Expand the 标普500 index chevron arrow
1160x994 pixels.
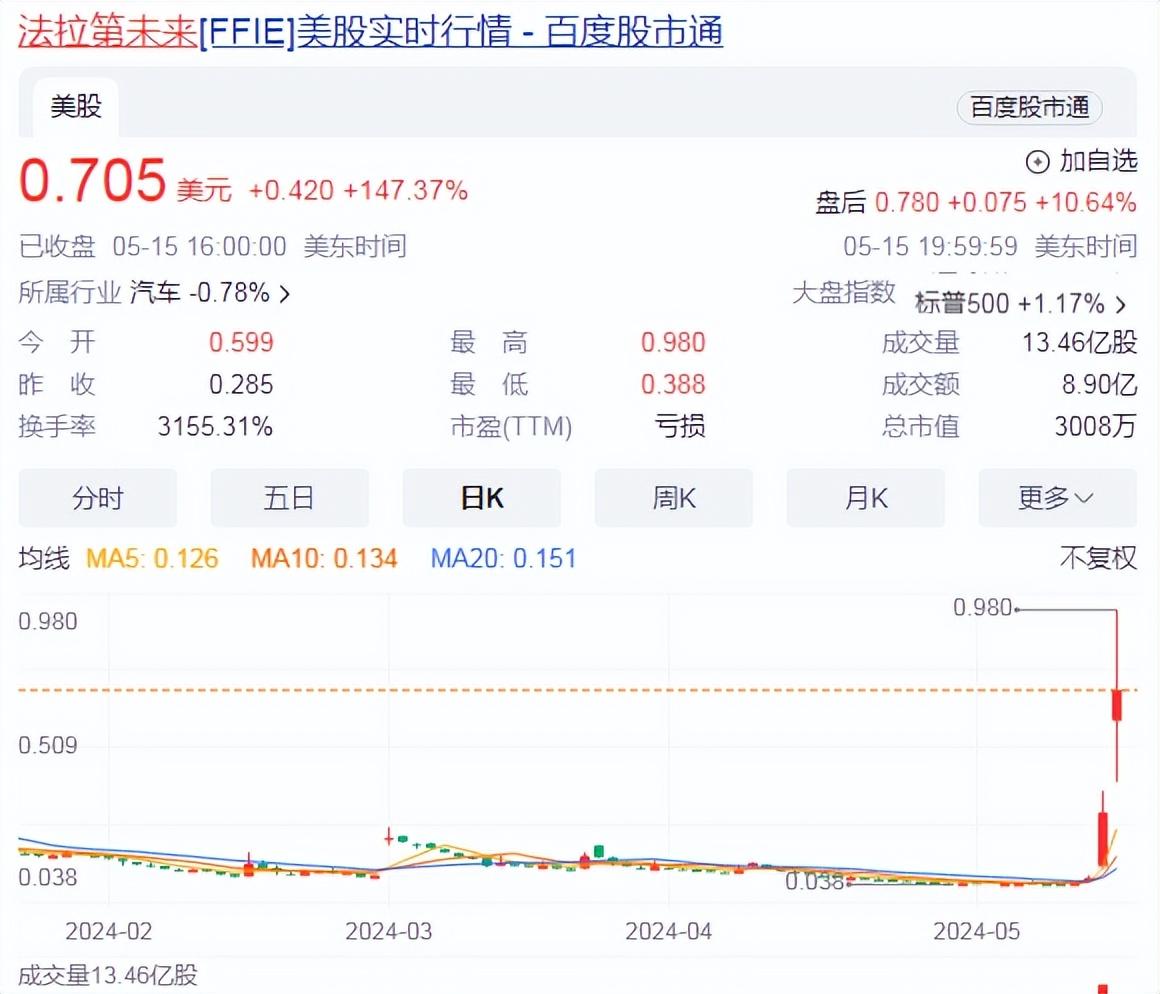point(1121,304)
